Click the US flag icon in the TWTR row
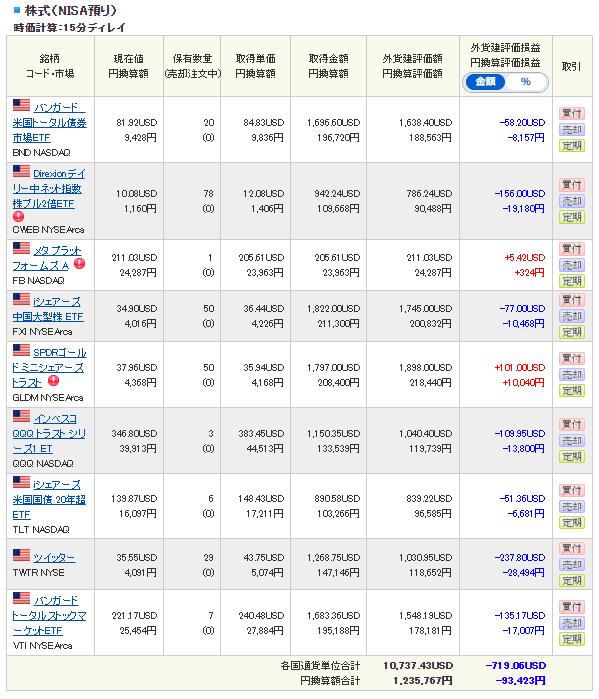This screenshot has height=699, width=599. (x=21, y=555)
